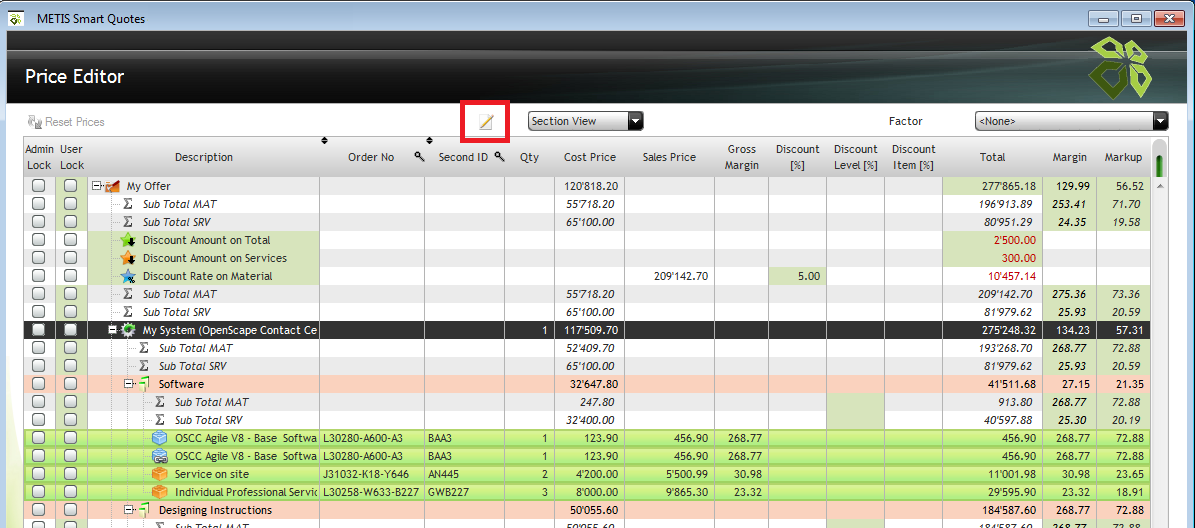Click the 5.00 discount percent cell

point(797,276)
